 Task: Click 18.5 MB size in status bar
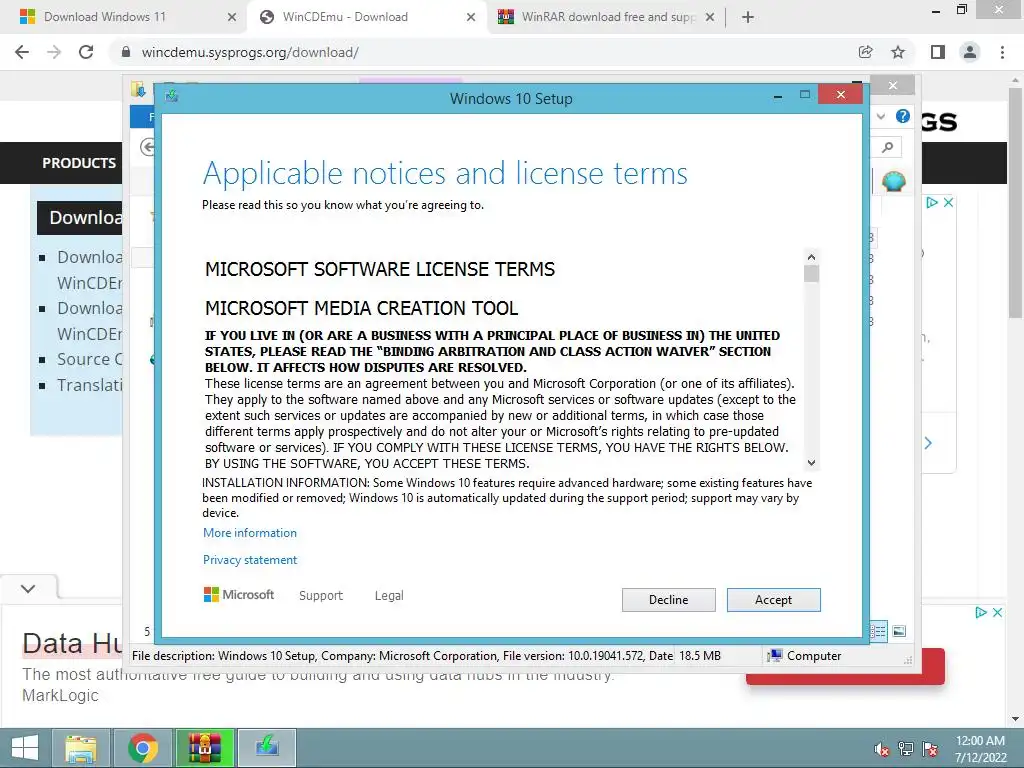699,656
